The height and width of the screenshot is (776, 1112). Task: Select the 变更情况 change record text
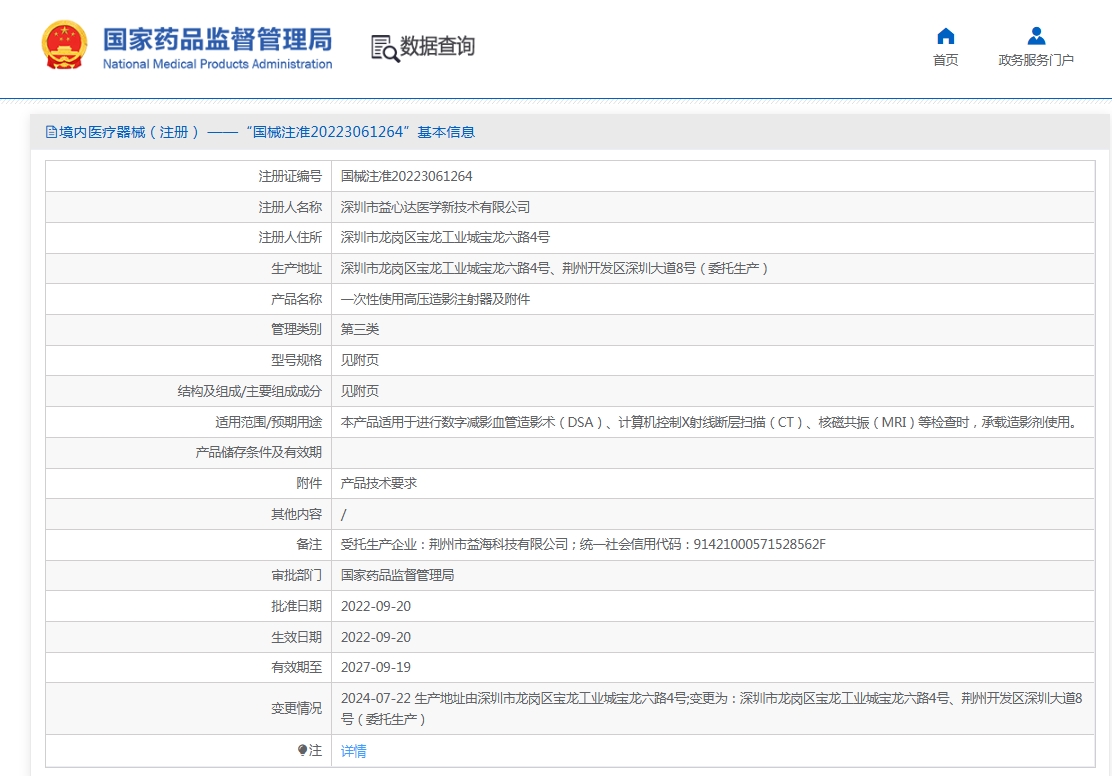point(711,709)
